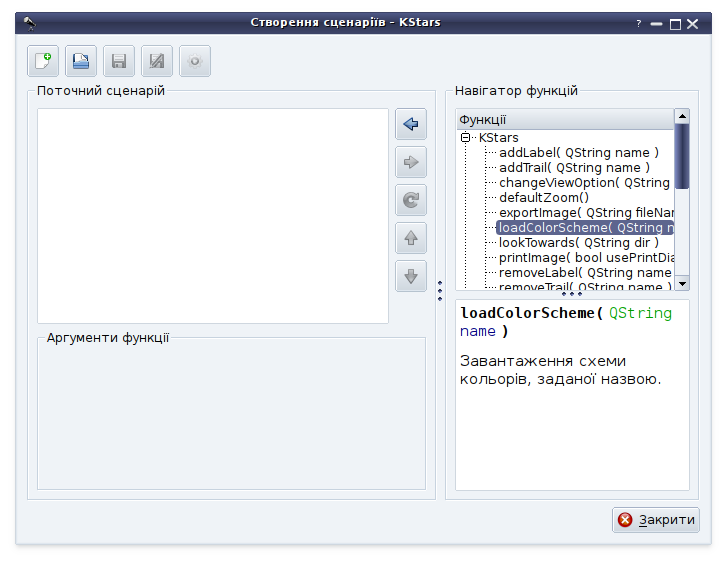
Task: Select exportImage function entry
Action: [586, 213]
